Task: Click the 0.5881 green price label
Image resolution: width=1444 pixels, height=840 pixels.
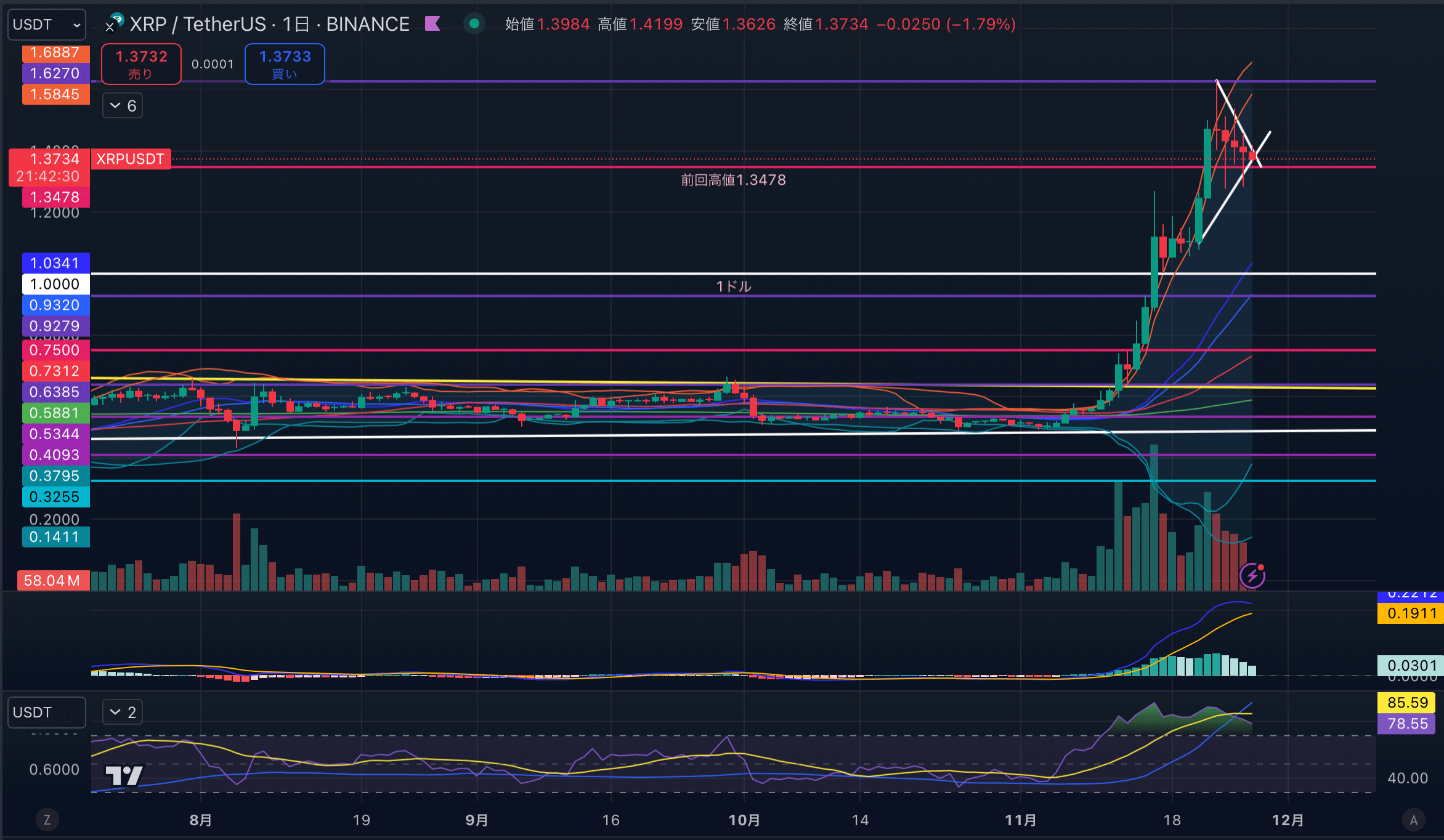Action: click(x=56, y=413)
